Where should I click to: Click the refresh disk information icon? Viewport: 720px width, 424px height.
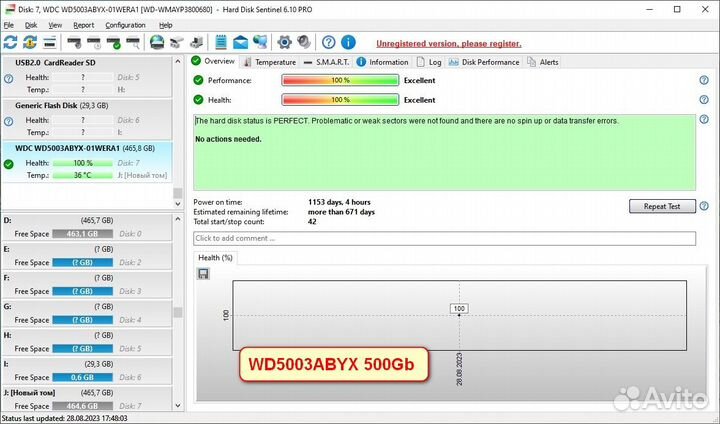pyautogui.click(x=10, y=43)
